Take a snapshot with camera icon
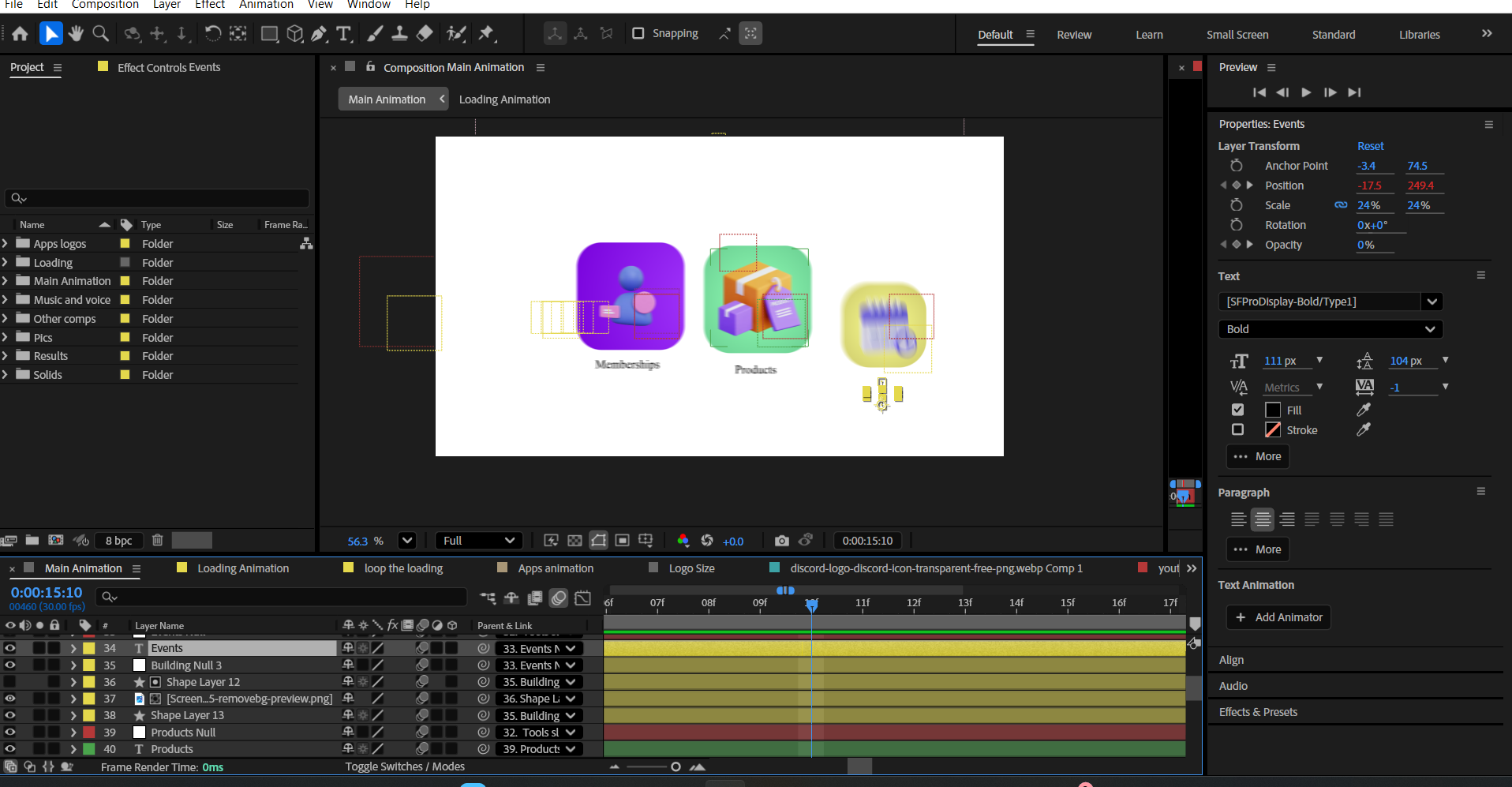 781,541
